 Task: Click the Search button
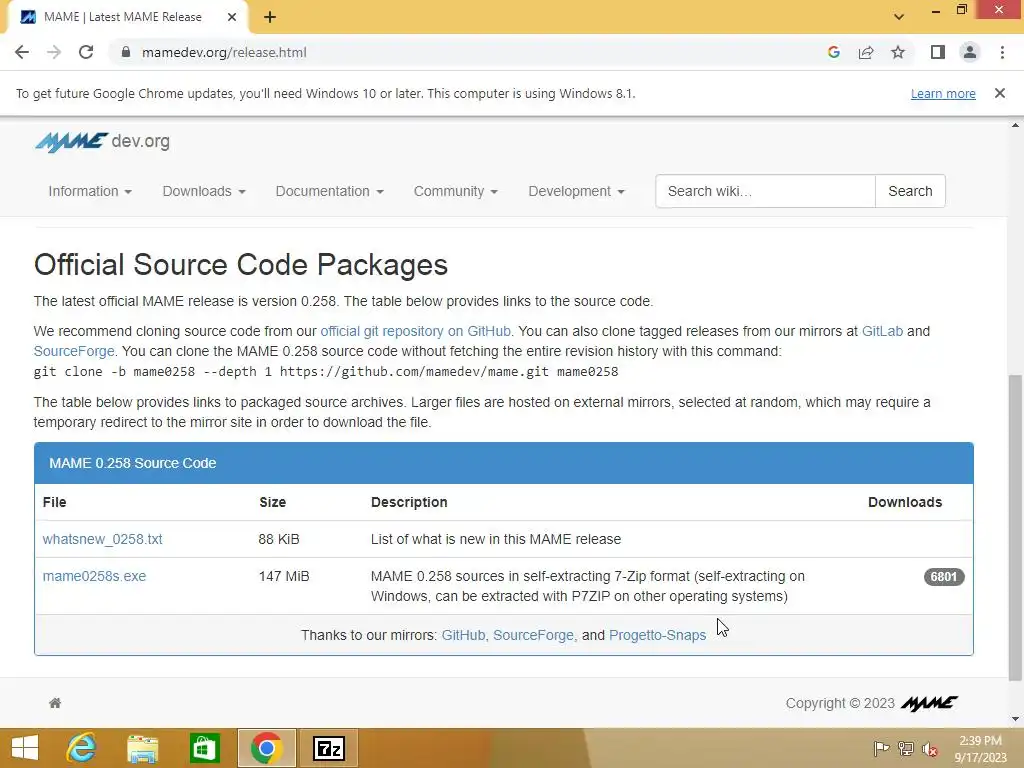pos(910,191)
